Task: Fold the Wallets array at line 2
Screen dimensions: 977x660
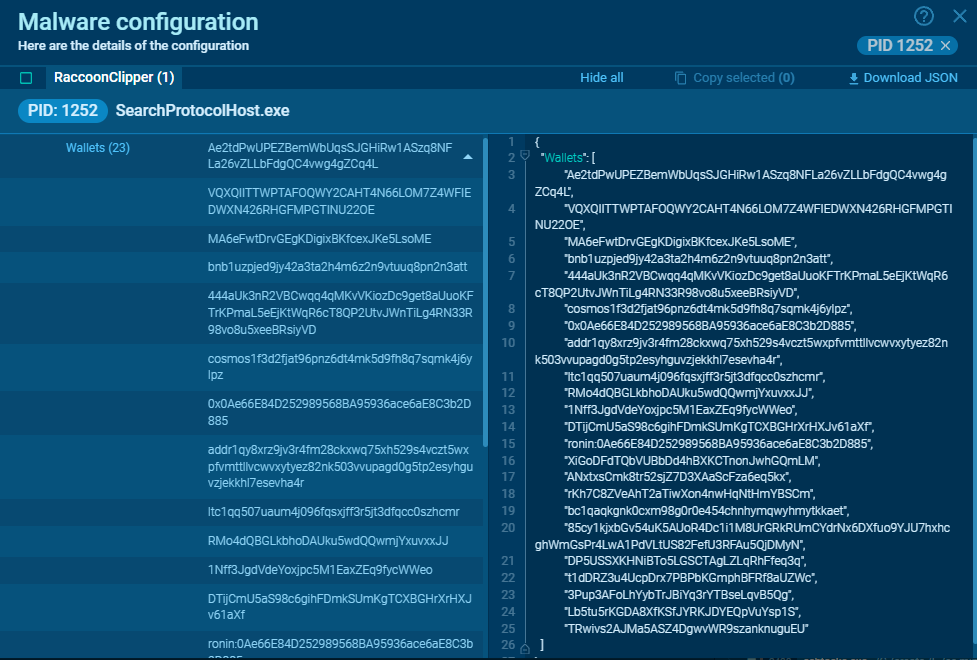Action: (525, 156)
